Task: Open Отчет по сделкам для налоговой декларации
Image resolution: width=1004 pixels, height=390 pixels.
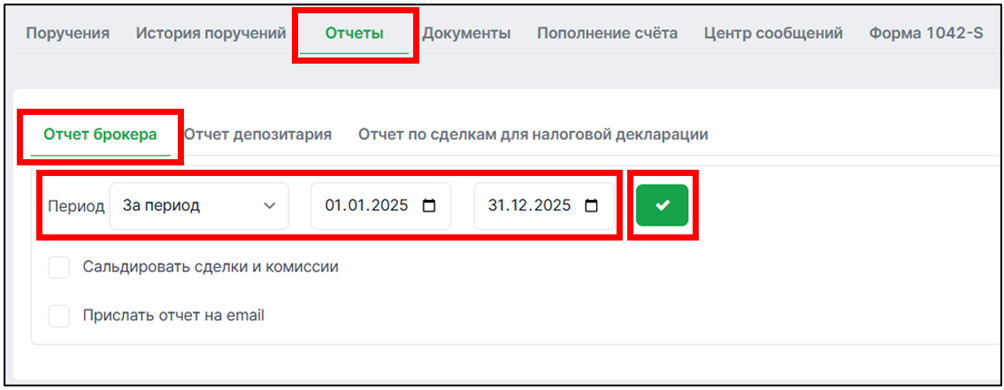Action: coord(533,134)
